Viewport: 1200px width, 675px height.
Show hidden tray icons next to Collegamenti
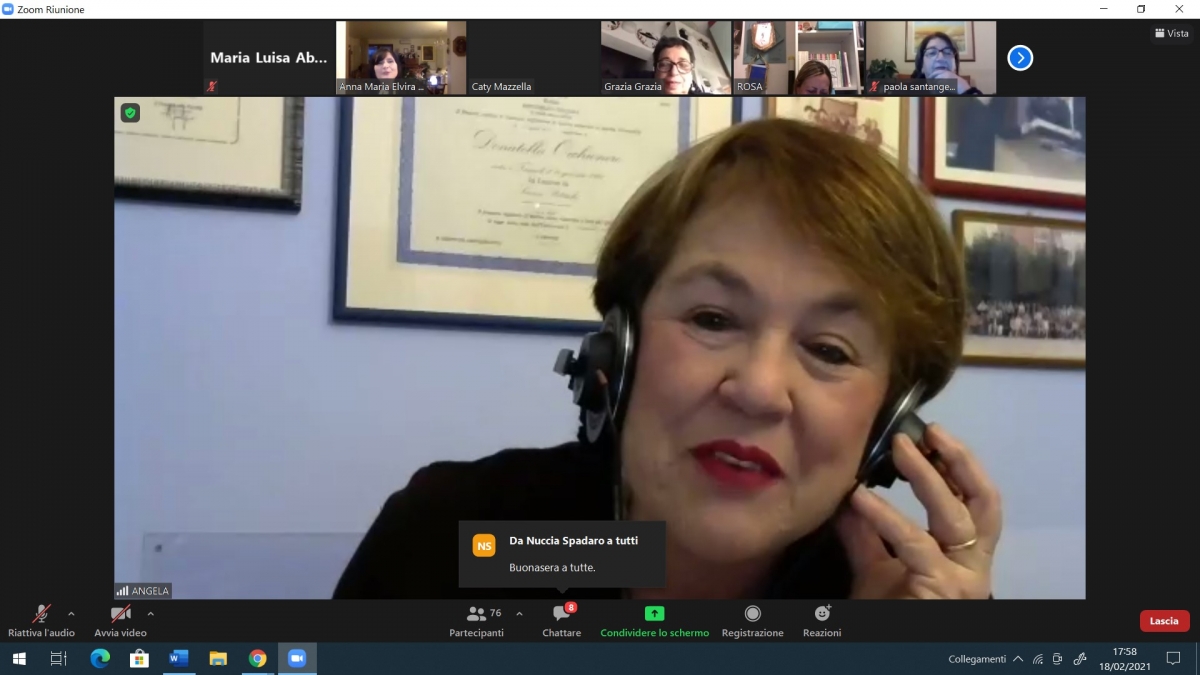1018,659
